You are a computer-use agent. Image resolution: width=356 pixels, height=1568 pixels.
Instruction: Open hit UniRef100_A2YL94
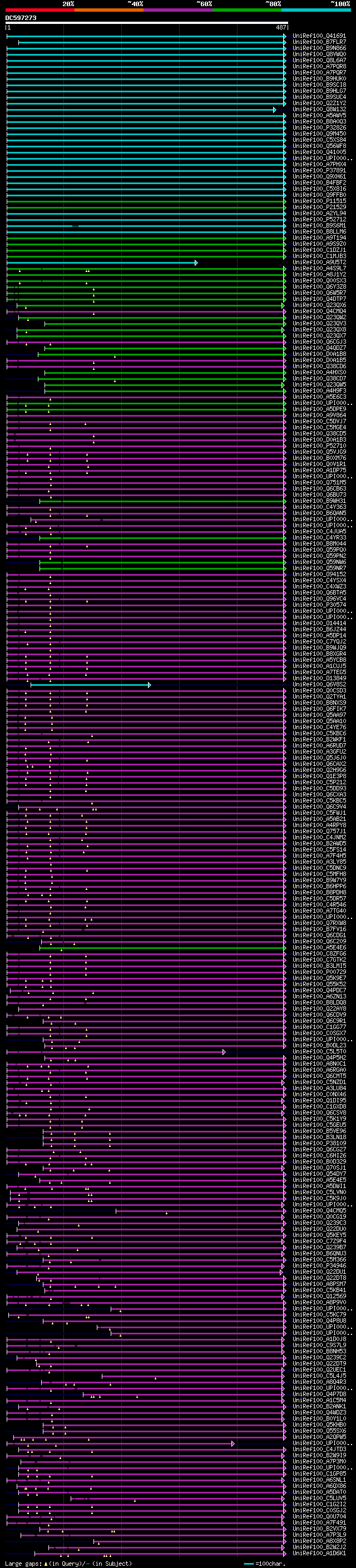(x=319, y=214)
